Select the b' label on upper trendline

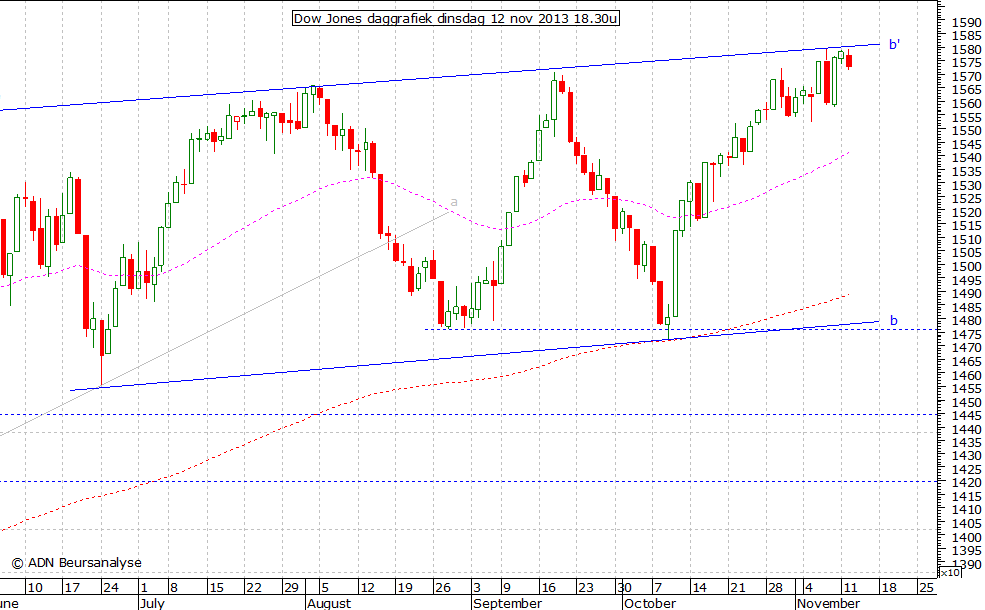click(895, 44)
